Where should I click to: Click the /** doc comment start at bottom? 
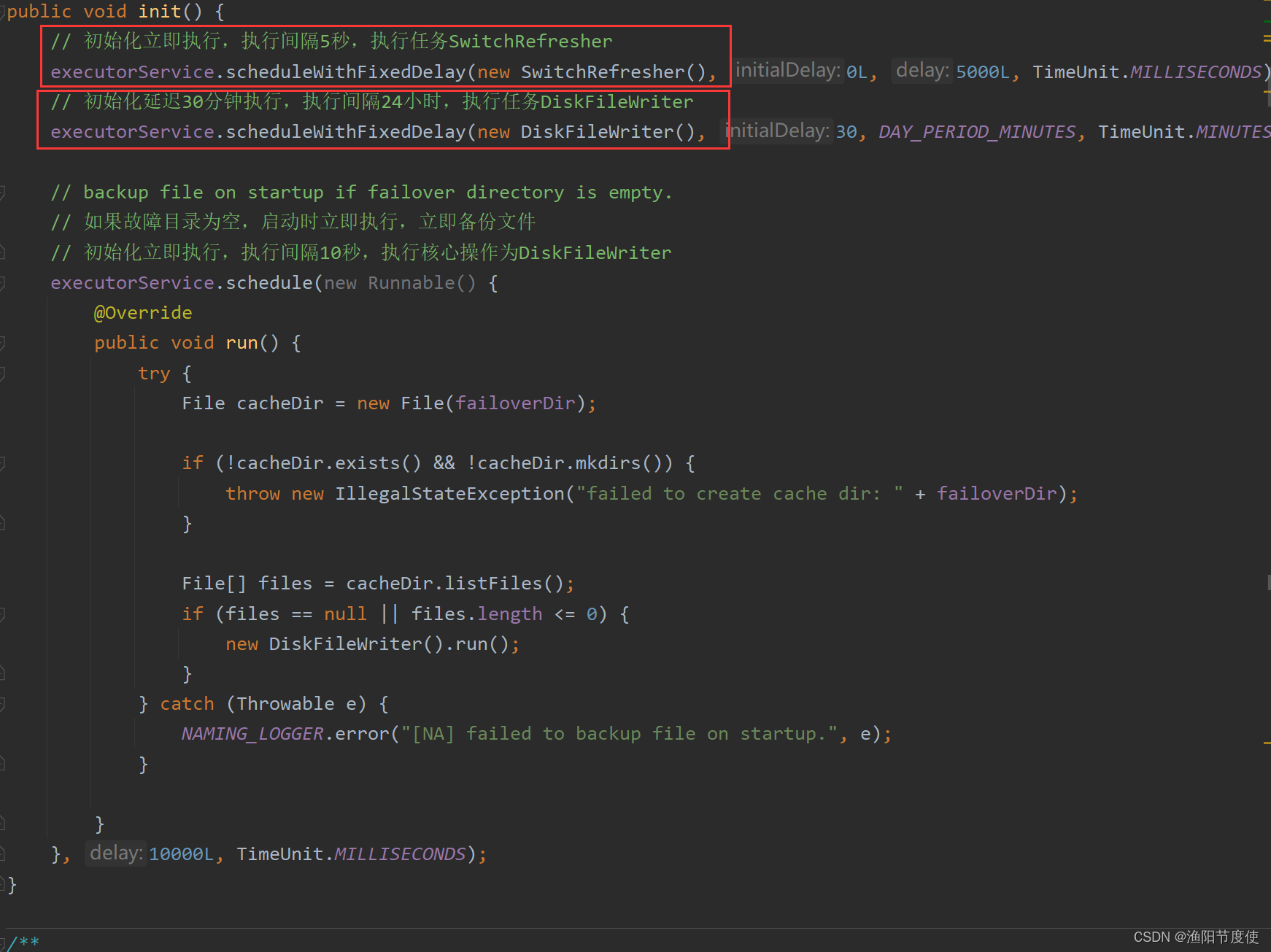pyautogui.click(x=23, y=943)
